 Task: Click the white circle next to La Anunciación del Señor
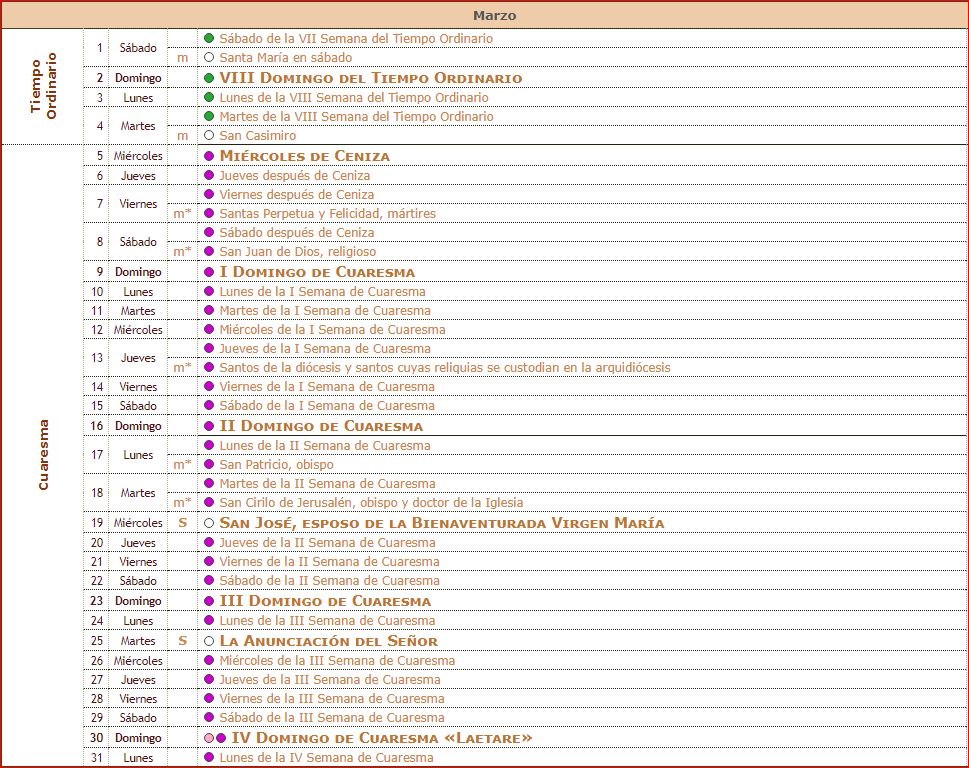[209, 641]
